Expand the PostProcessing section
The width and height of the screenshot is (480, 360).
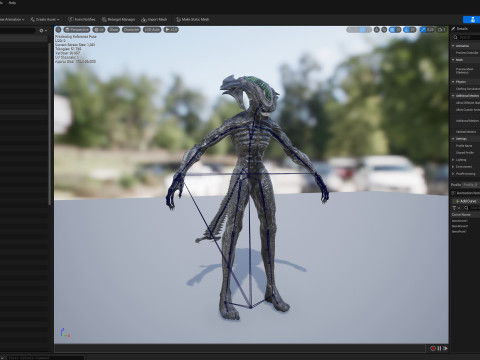(x=453, y=174)
